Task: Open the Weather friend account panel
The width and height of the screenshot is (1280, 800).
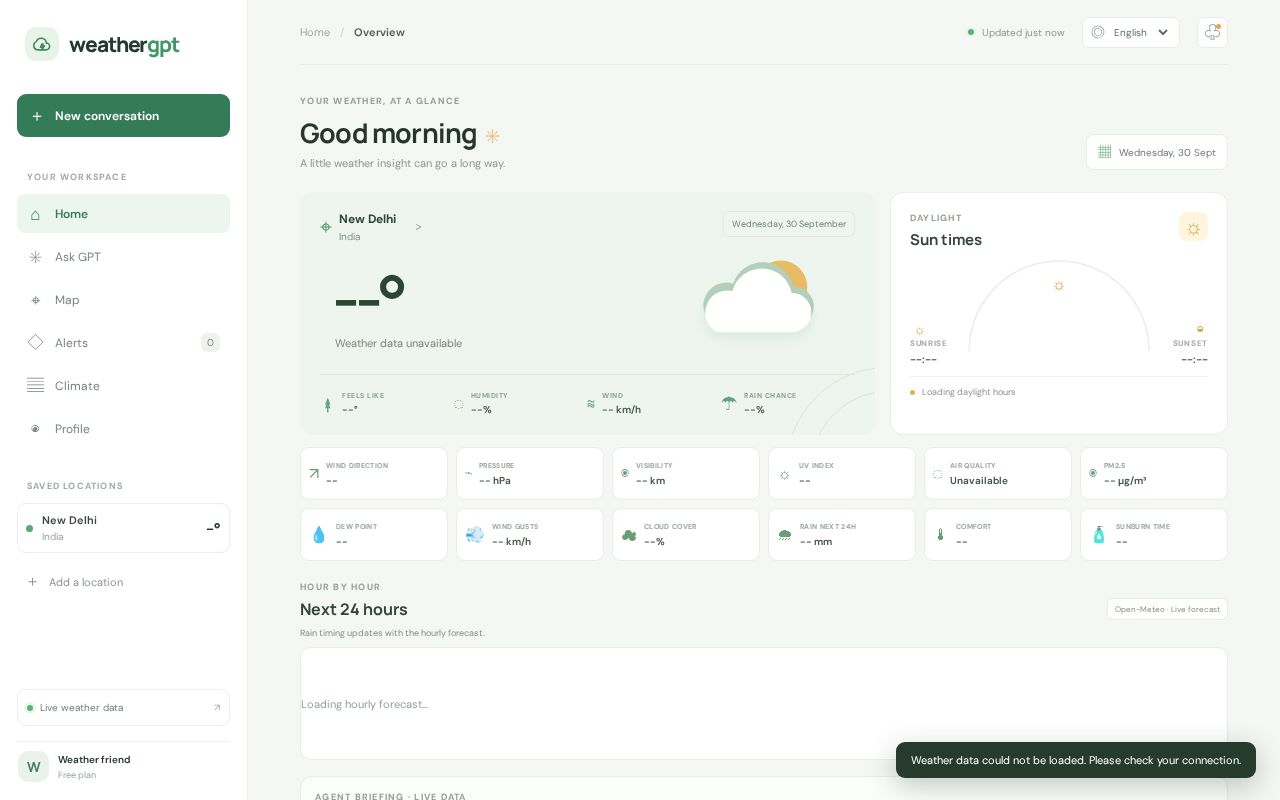Action: (x=123, y=766)
